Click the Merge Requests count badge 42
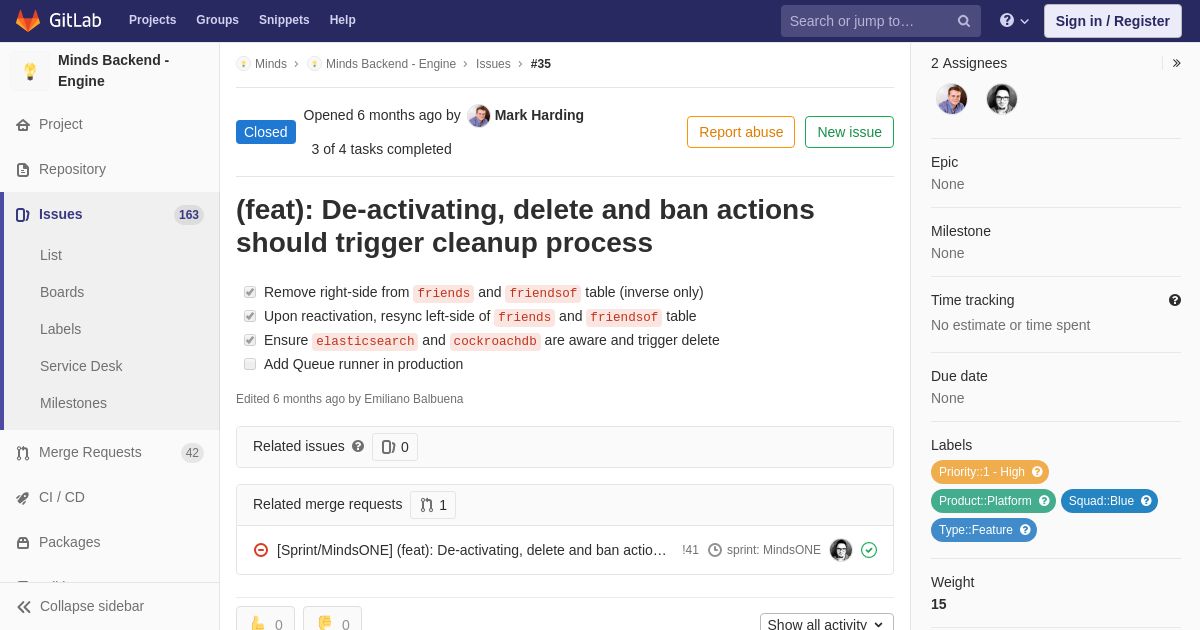 (x=192, y=453)
